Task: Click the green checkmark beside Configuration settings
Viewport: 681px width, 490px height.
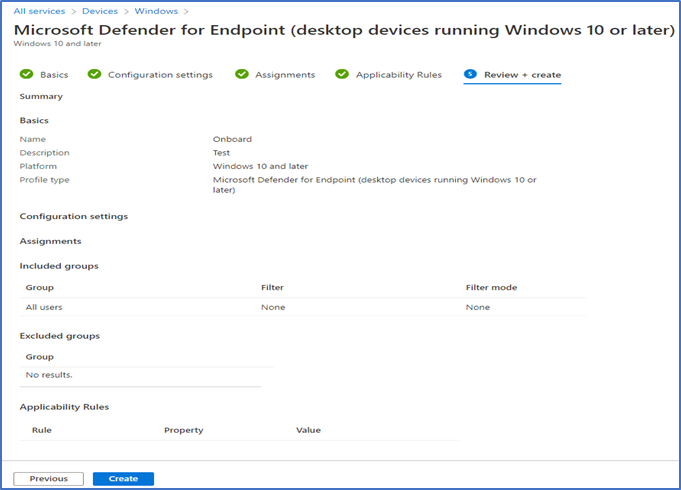Action: point(94,74)
